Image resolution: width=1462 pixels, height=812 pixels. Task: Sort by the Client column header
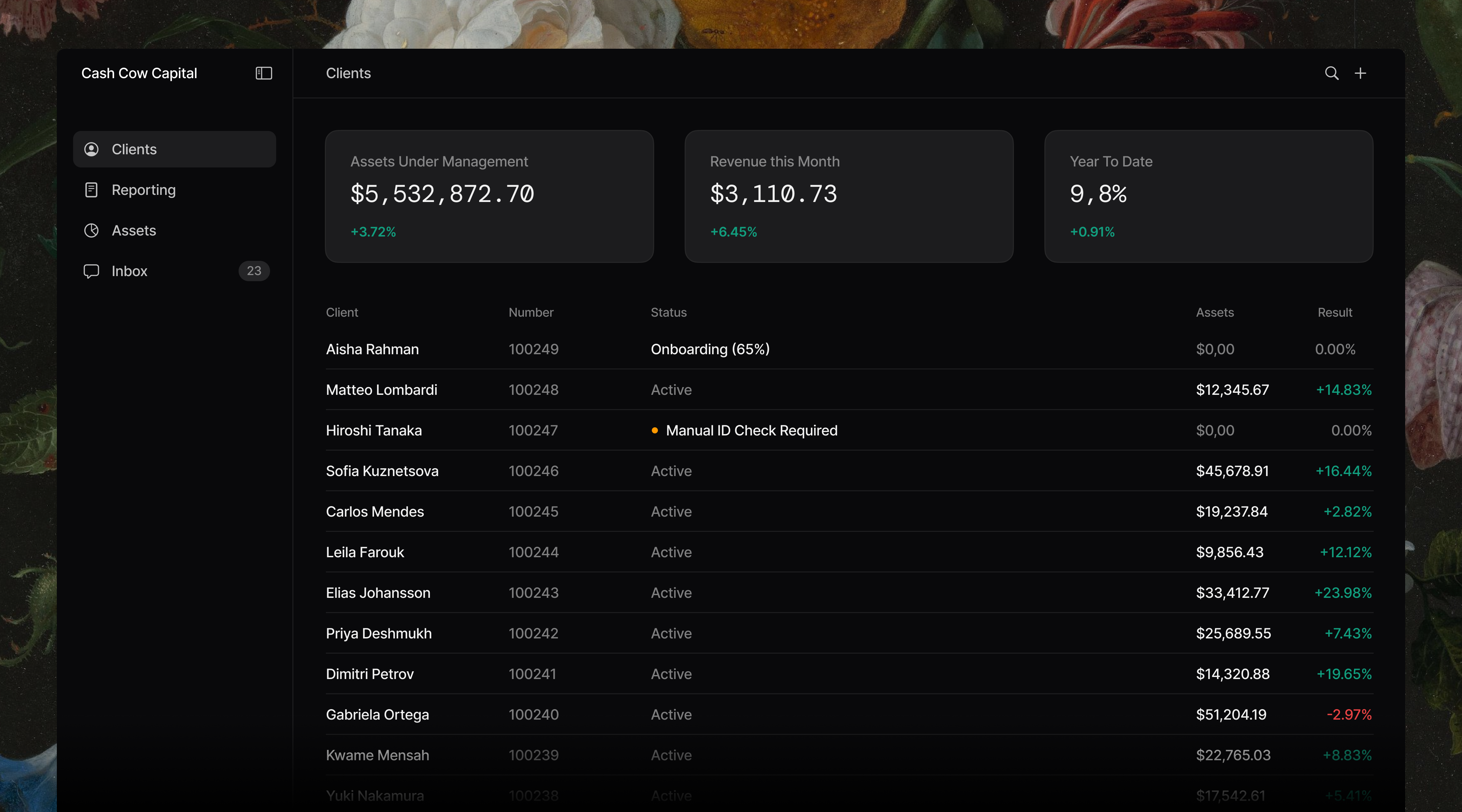coord(342,312)
